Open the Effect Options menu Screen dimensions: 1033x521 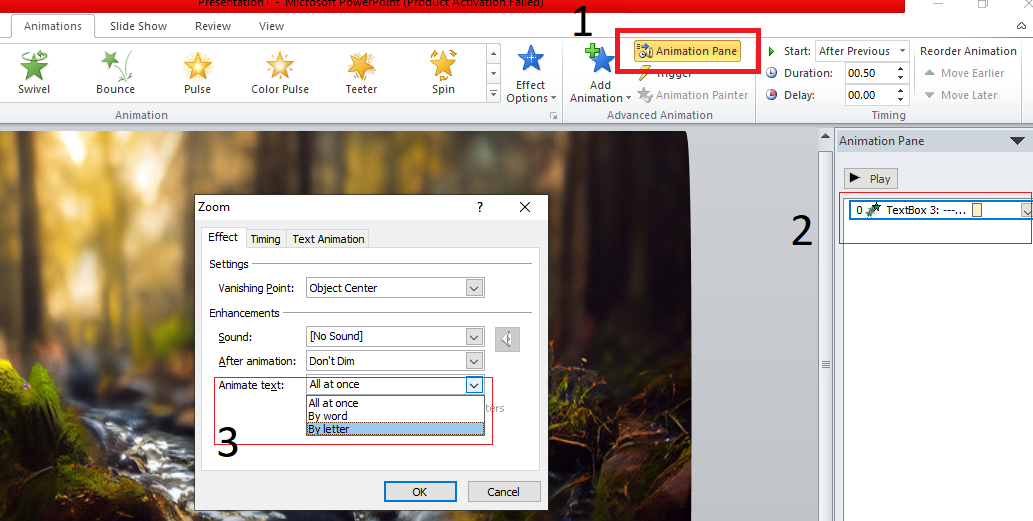click(x=530, y=75)
